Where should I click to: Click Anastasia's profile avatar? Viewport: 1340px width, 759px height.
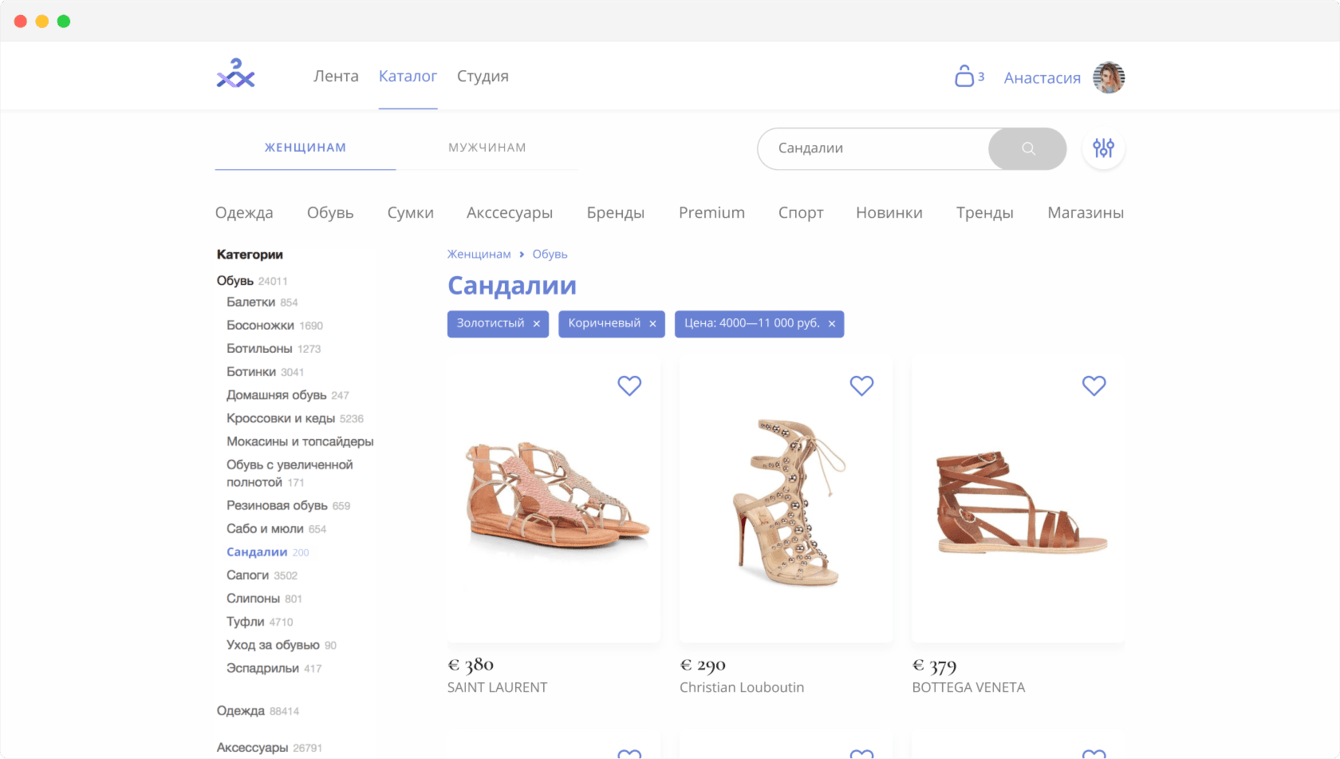click(1108, 77)
